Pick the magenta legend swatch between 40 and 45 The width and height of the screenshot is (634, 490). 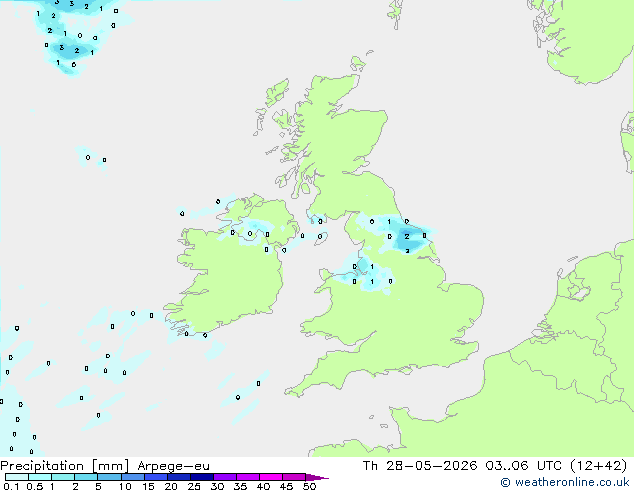click(x=271, y=477)
